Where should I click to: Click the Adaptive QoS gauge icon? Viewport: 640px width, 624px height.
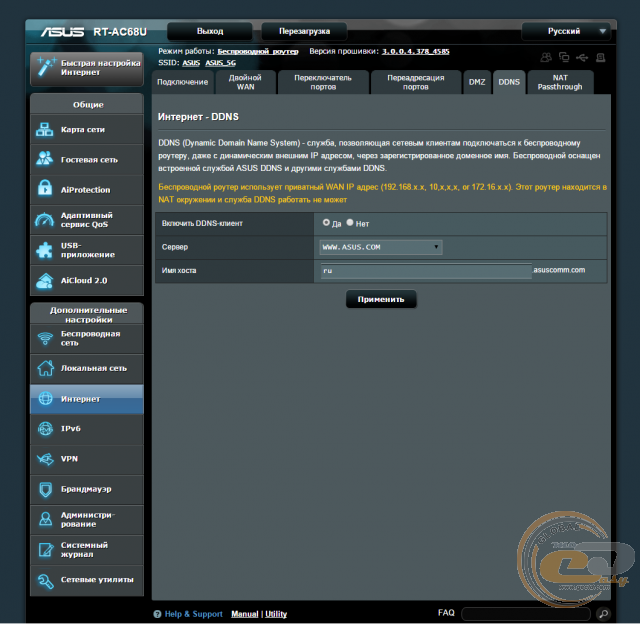pos(44,220)
